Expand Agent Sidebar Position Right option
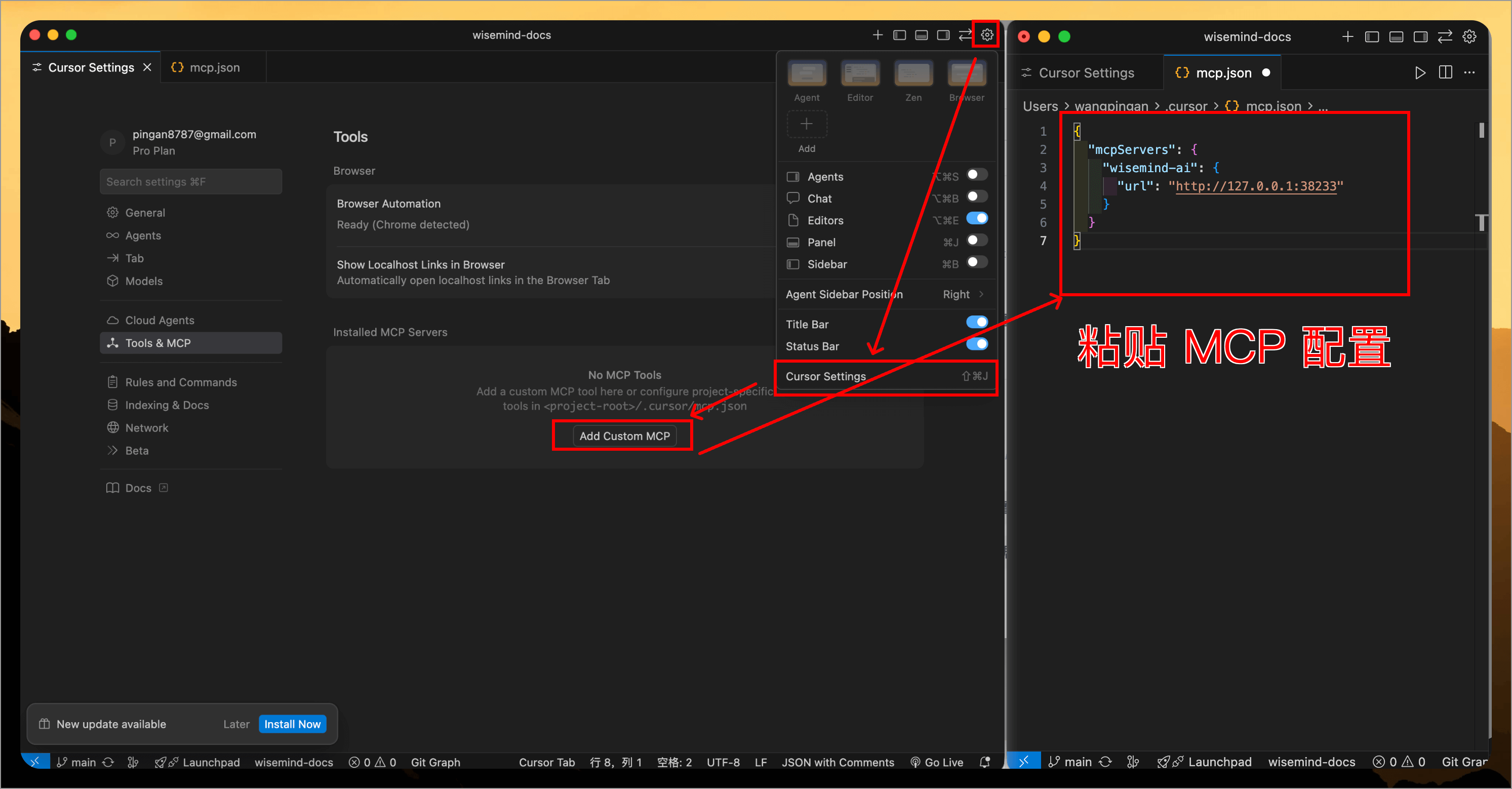Viewport: 1512px width, 789px height. (963, 294)
